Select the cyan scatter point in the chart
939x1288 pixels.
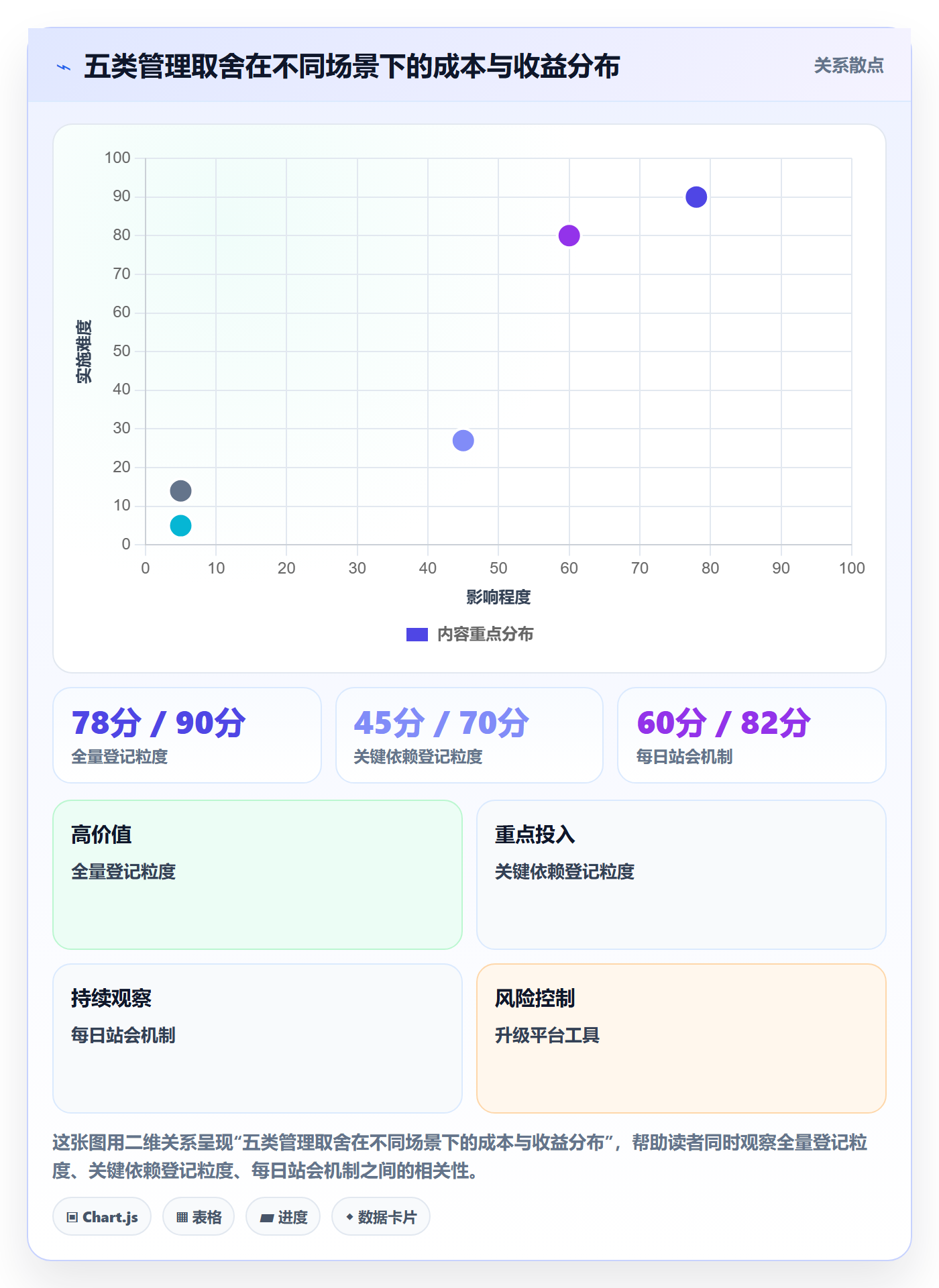click(x=180, y=526)
